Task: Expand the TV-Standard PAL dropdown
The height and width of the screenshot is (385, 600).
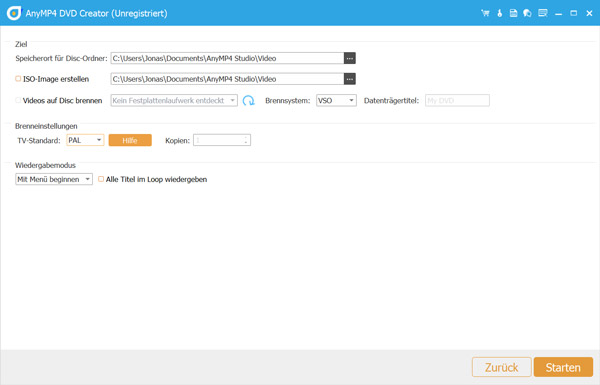Action: click(85, 140)
